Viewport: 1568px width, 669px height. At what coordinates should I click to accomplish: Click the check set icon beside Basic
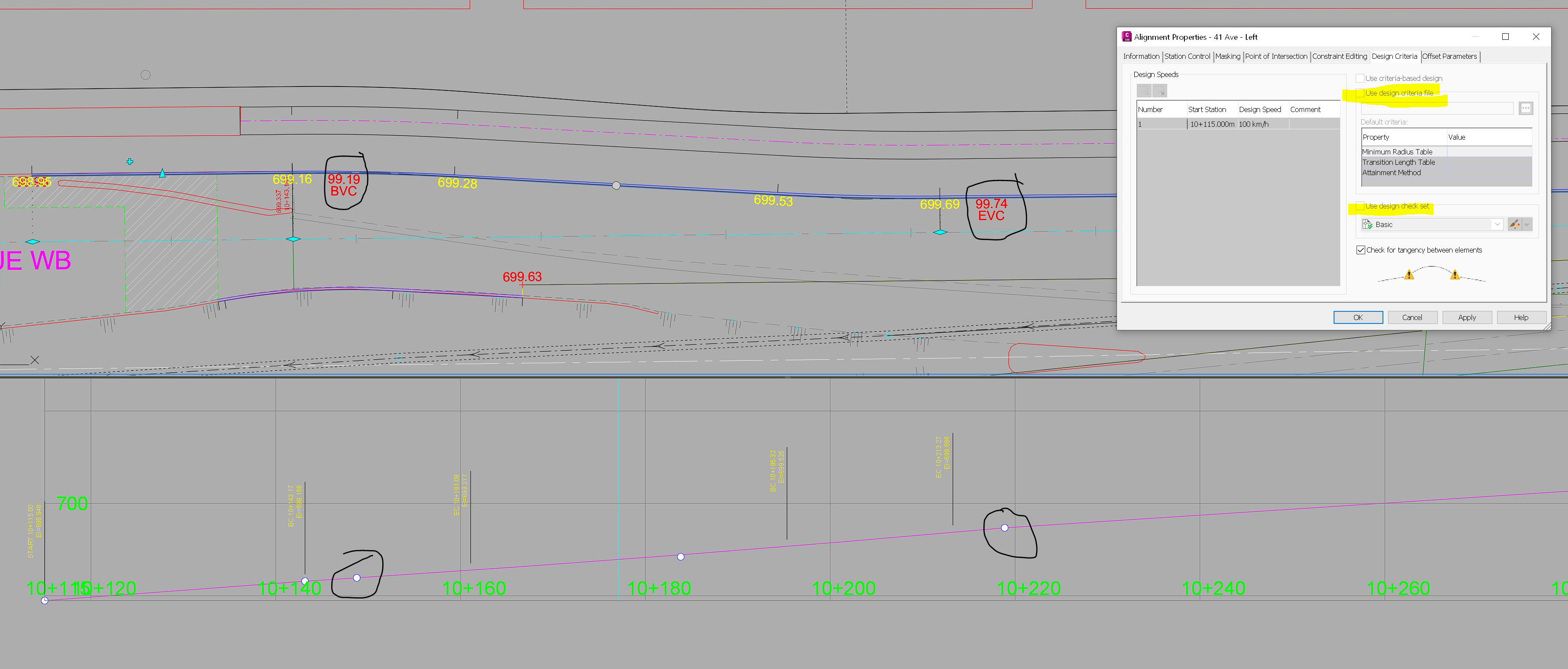point(1367,224)
